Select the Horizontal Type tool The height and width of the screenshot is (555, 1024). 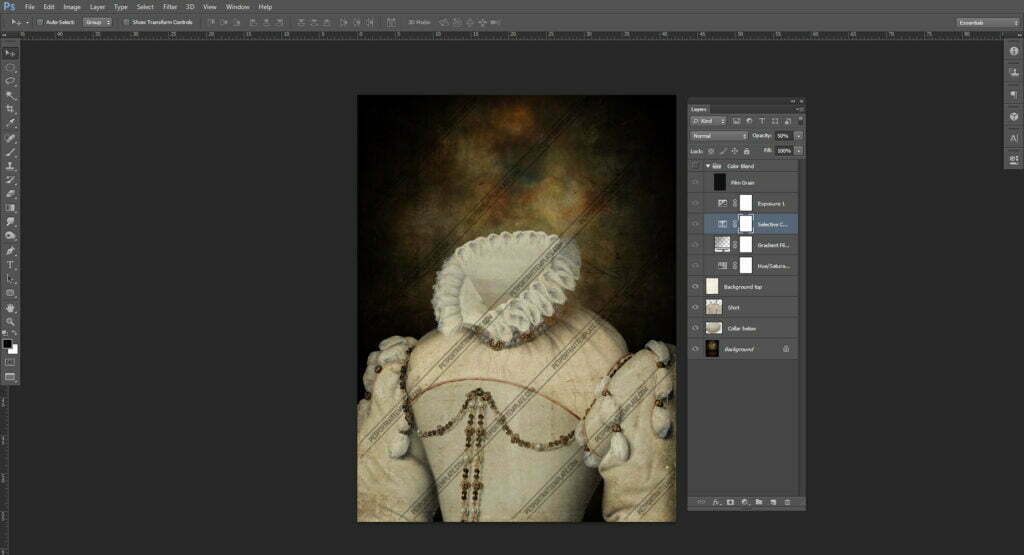[10, 264]
